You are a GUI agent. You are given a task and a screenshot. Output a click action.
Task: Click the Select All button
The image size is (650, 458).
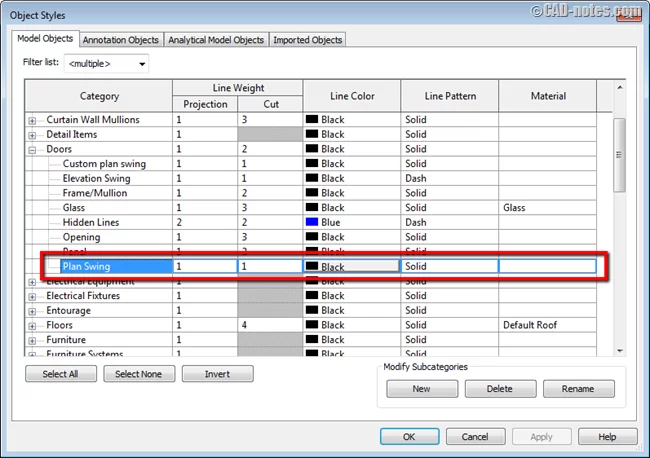click(60, 374)
